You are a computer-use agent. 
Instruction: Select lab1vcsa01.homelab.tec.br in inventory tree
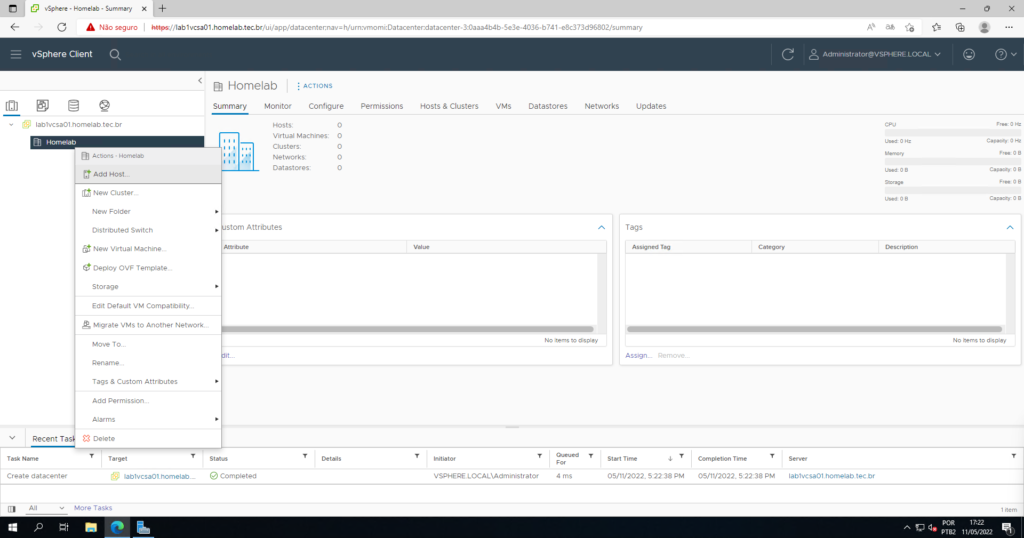tap(78, 124)
